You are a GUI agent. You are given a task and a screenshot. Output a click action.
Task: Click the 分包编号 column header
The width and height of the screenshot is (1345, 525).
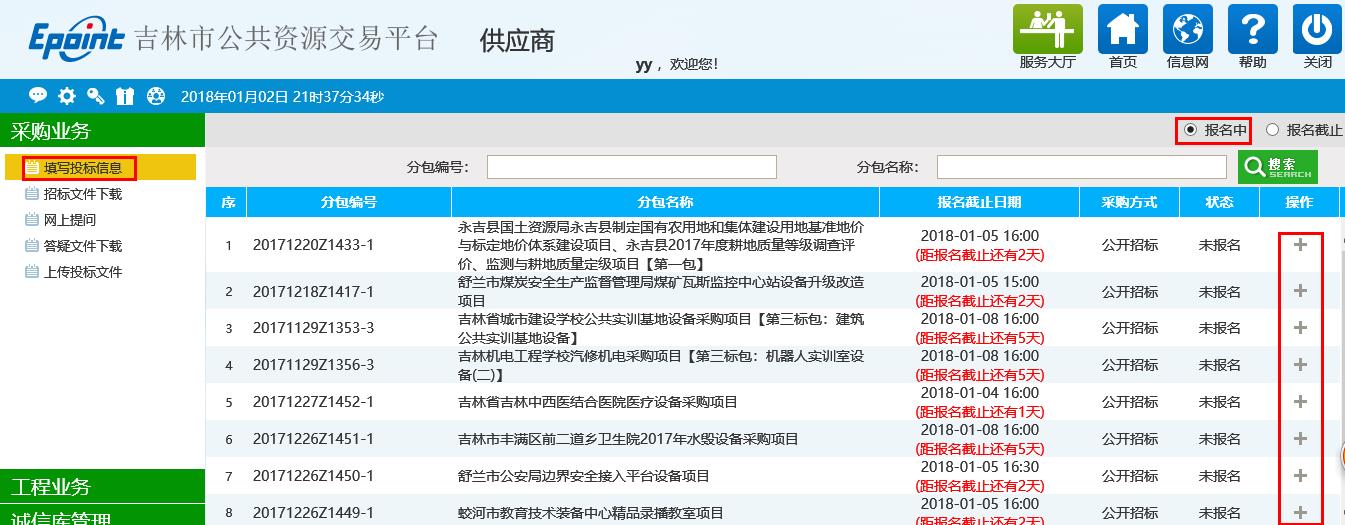coord(348,202)
